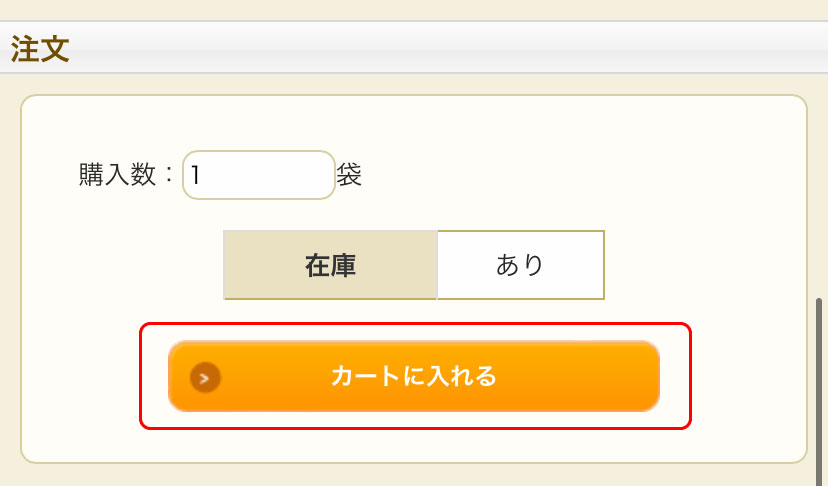Screen dimensions: 828x486
Task: Click the number 1 inside quantity box
Action: tap(195, 175)
